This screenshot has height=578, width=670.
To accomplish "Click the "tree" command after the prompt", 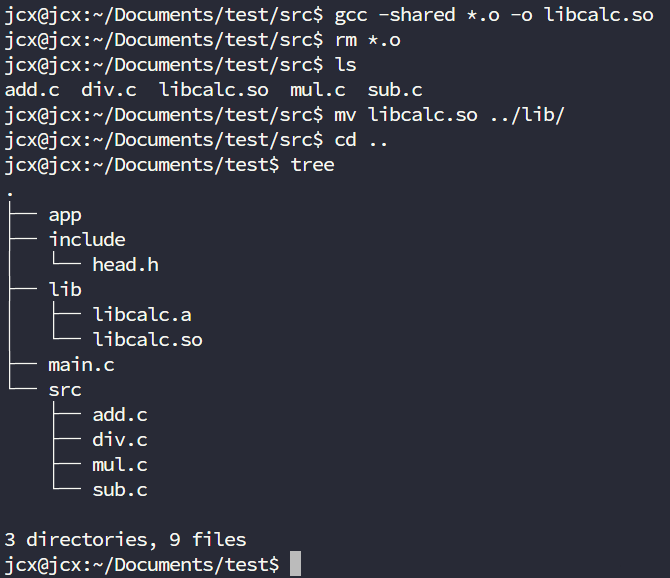I will [312, 165].
